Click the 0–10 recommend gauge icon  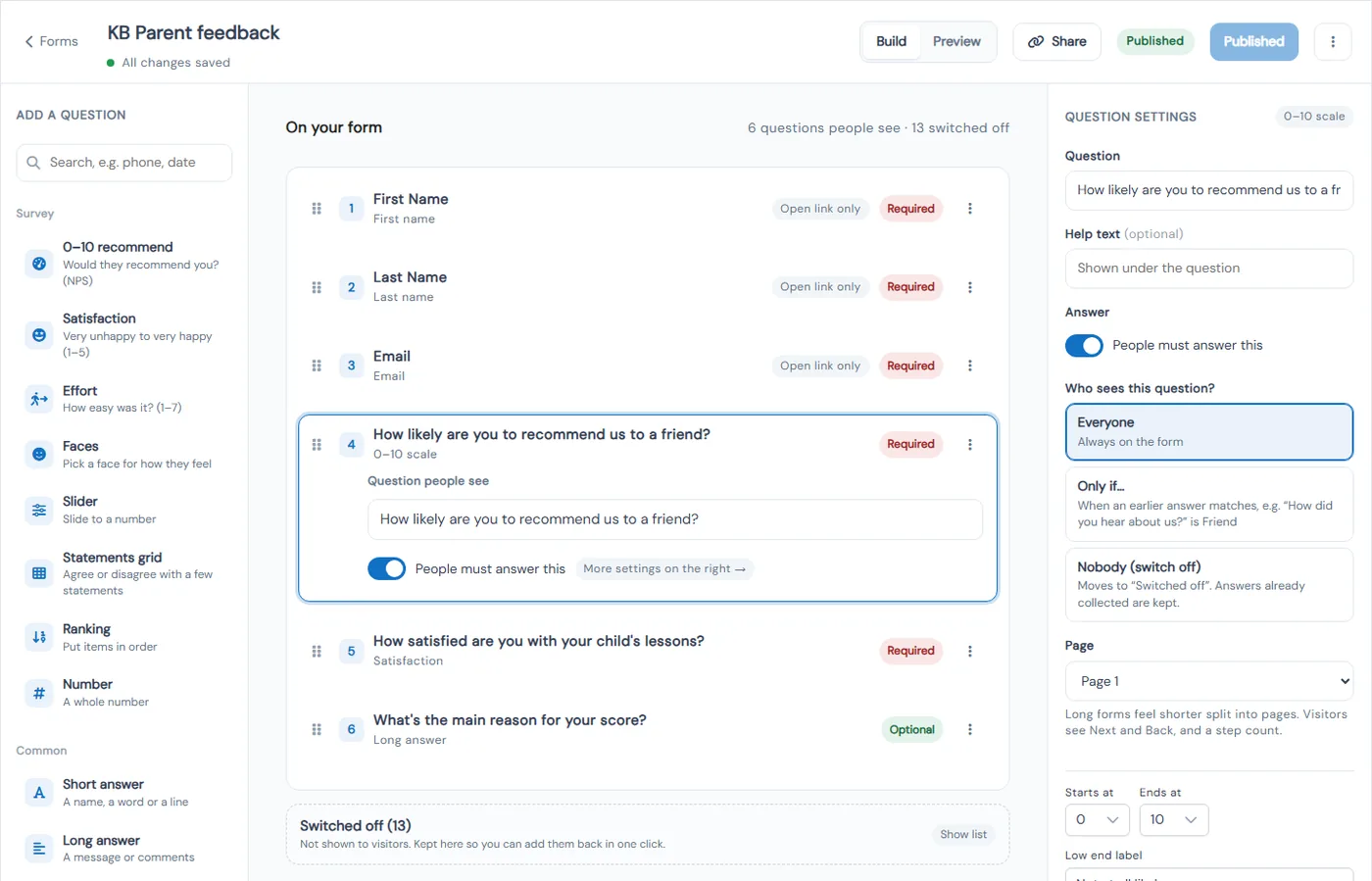coord(39,264)
